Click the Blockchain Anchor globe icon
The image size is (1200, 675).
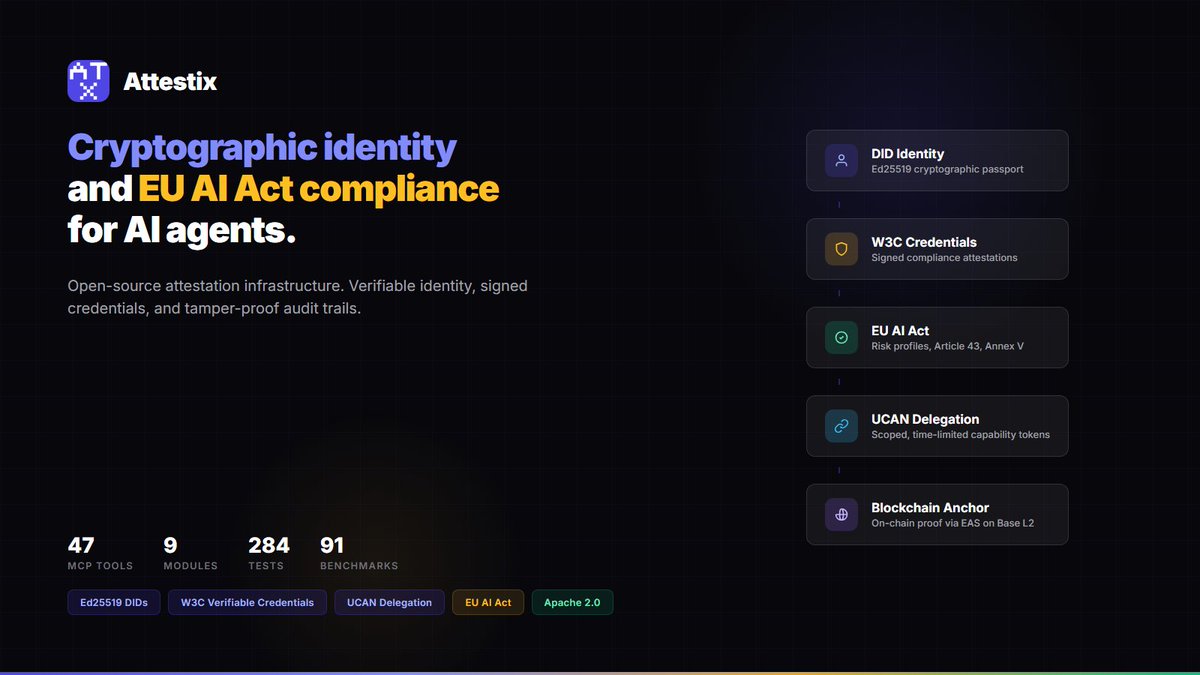[841, 515]
